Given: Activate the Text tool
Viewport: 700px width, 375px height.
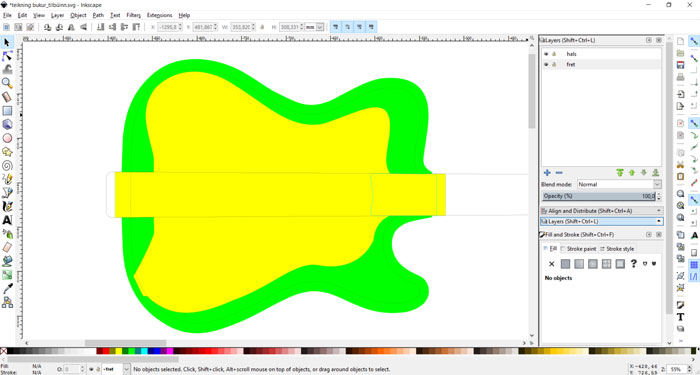Looking at the screenshot, I should point(7,221).
